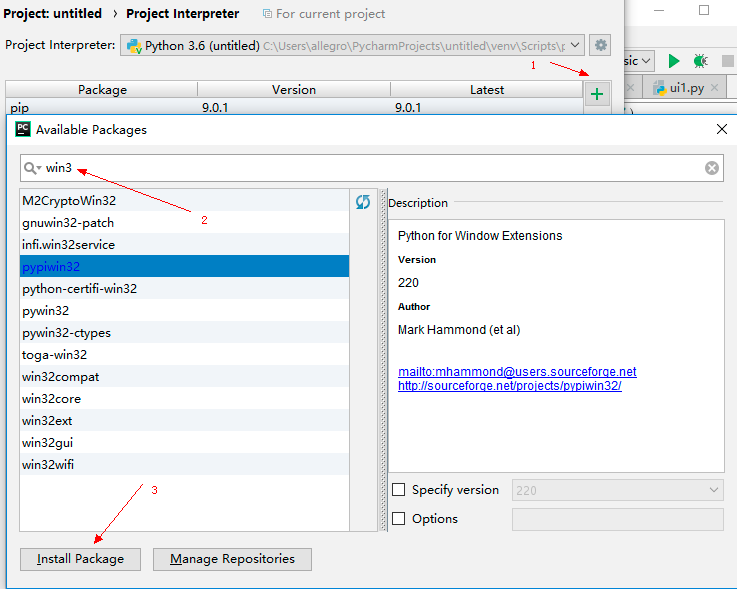Select gnuwin32-patch in package list

pos(184,223)
